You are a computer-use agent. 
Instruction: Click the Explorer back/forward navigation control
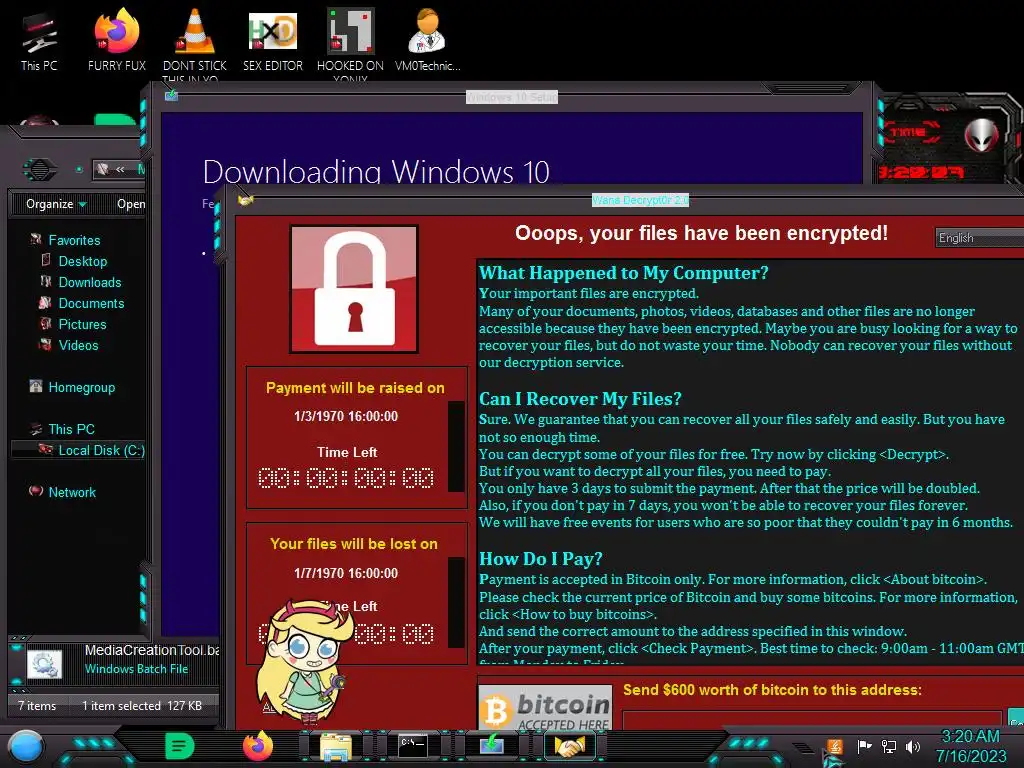tap(39, 170)
